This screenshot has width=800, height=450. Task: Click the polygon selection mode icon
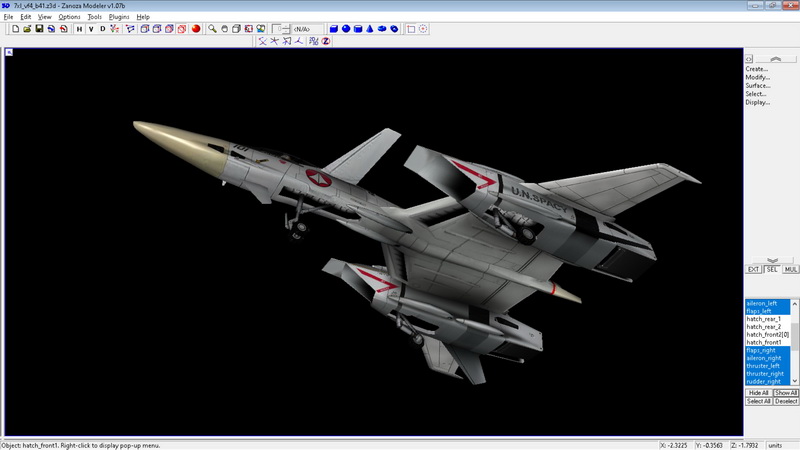[130, 29]
